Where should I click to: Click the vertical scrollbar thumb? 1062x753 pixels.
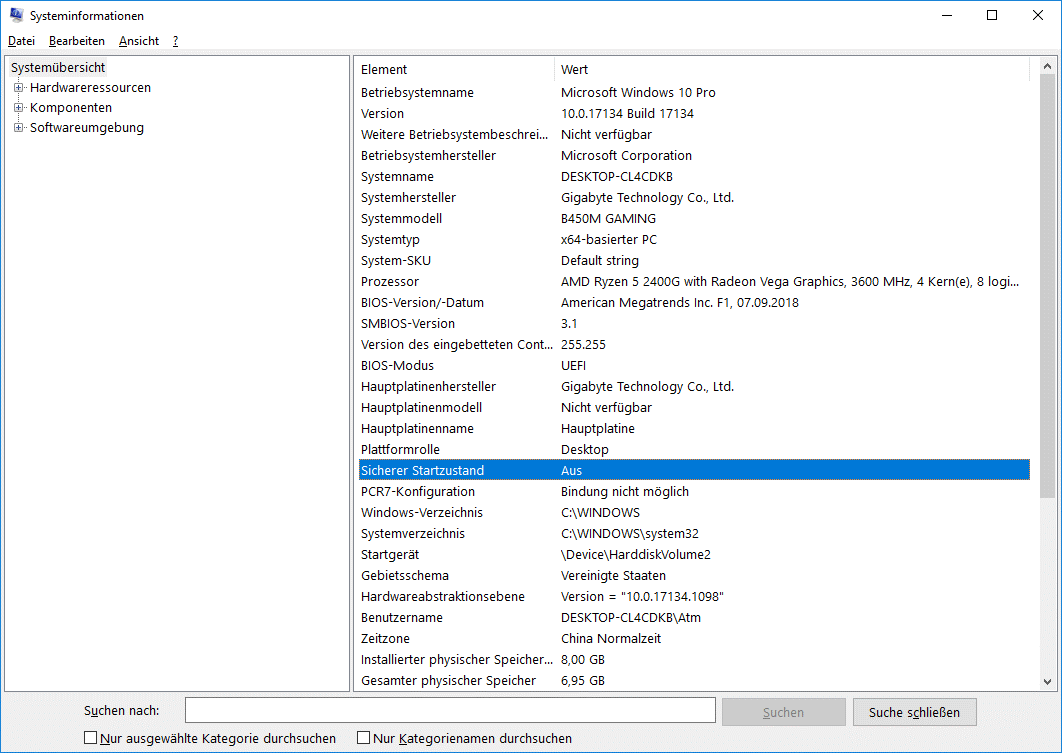(1047, 288)
